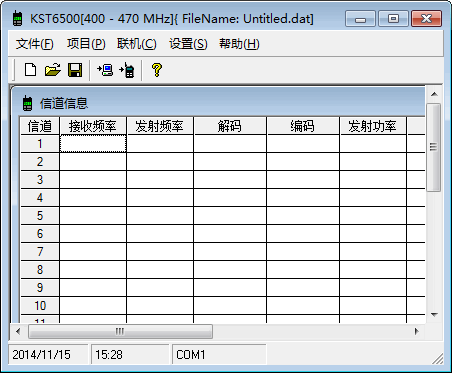Click the 发射频率 column header
The width and height of the screenshot is (452, 373).
pyautogui.click(x=160, y=126)
